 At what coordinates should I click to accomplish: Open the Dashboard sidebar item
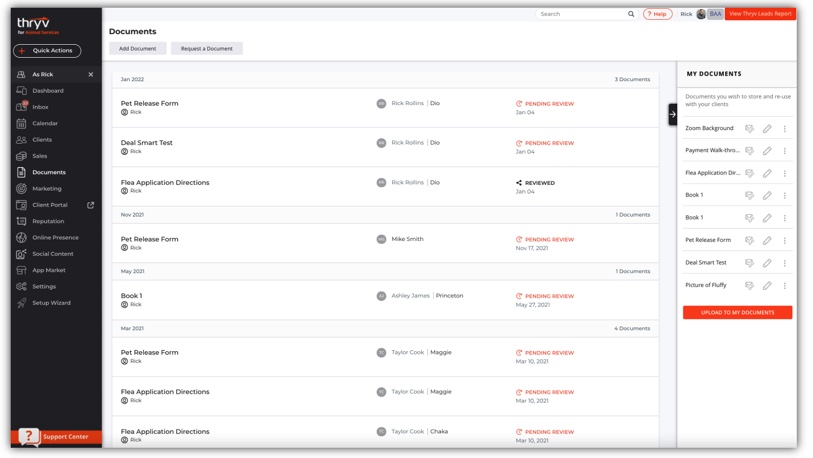point(48,91)
